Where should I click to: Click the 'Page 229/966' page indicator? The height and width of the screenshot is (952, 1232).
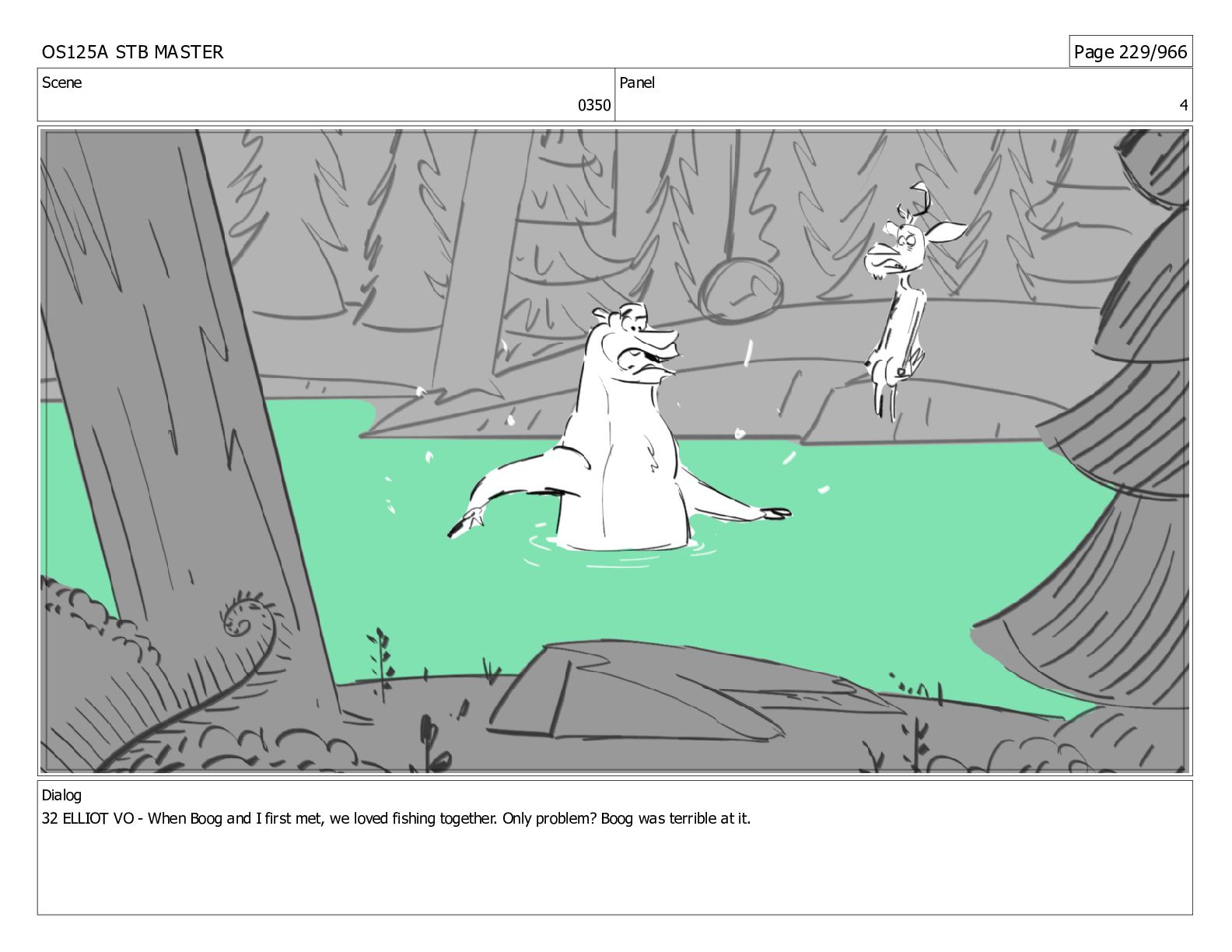pyautogui.click(x=1130, y=52)
